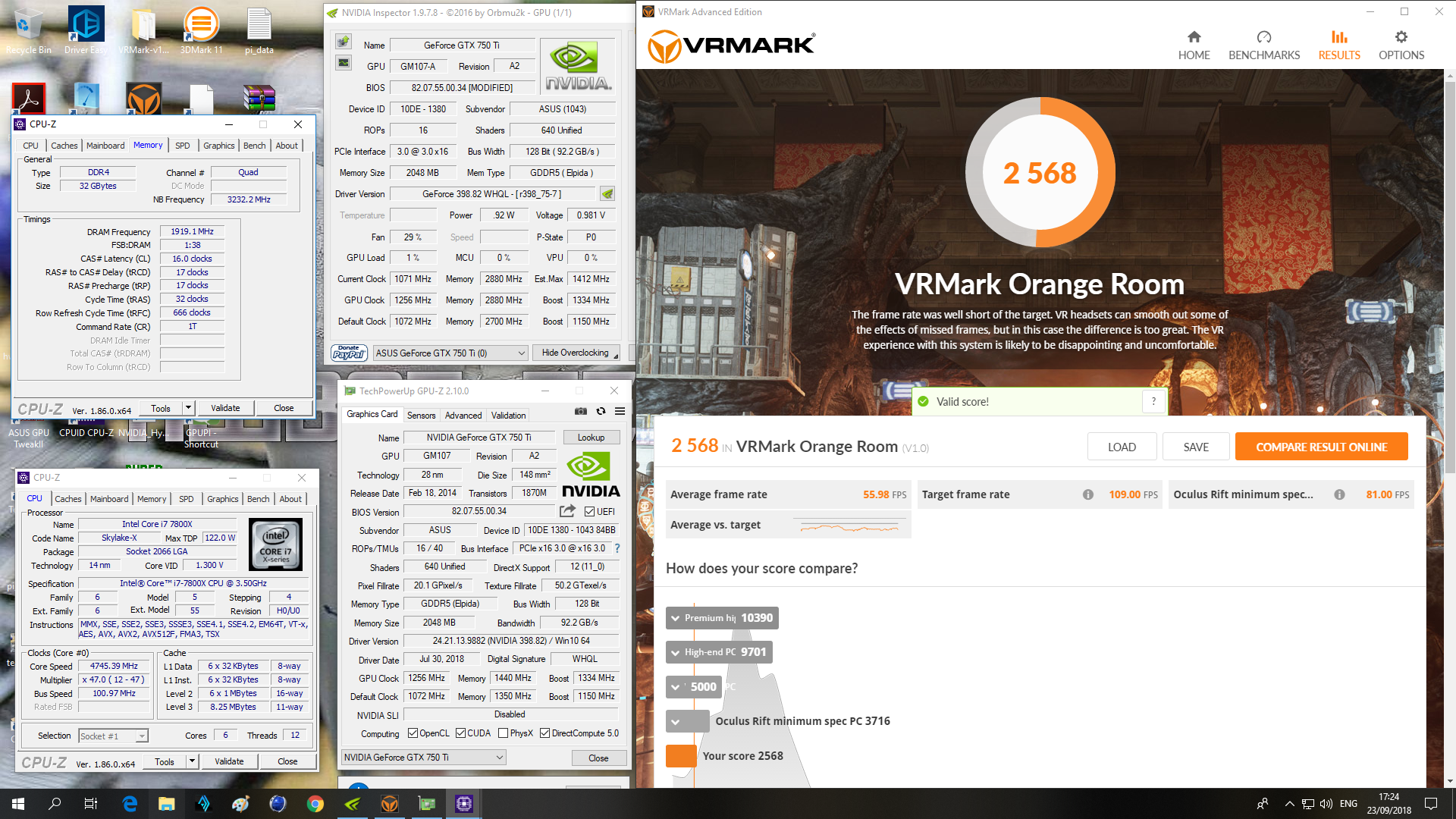Open Socket #1 selection dropdown

pyautogui.click(x=113, y=736)
